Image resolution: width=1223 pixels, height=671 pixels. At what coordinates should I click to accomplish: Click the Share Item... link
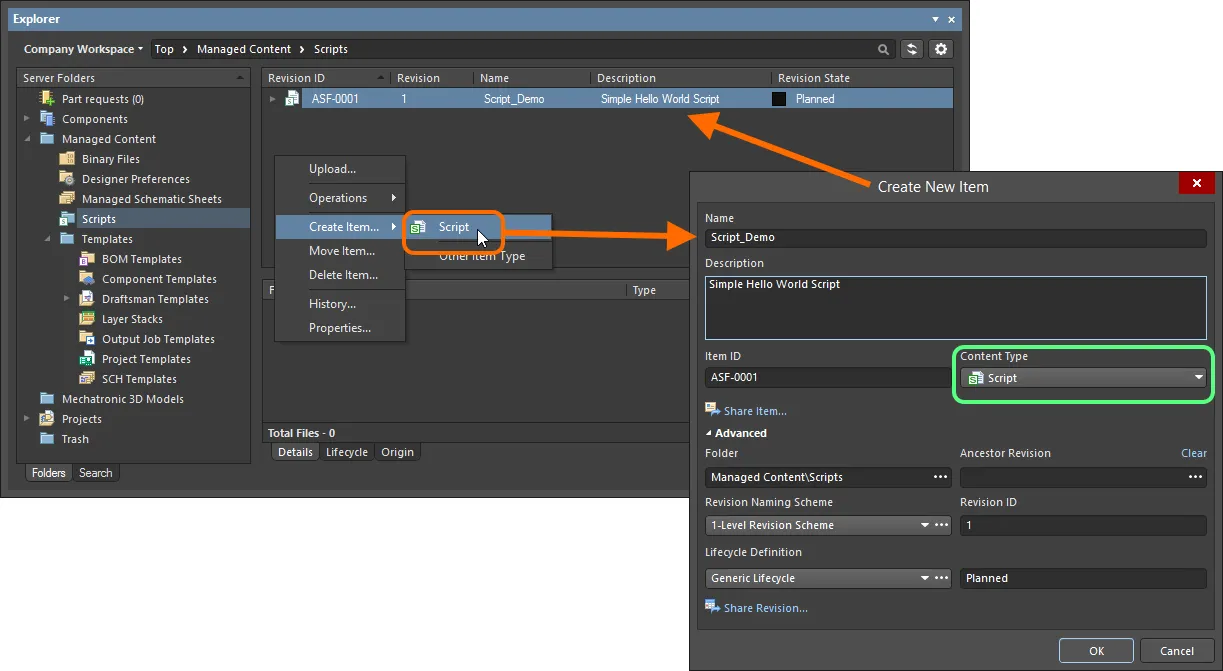coord(755,411)
